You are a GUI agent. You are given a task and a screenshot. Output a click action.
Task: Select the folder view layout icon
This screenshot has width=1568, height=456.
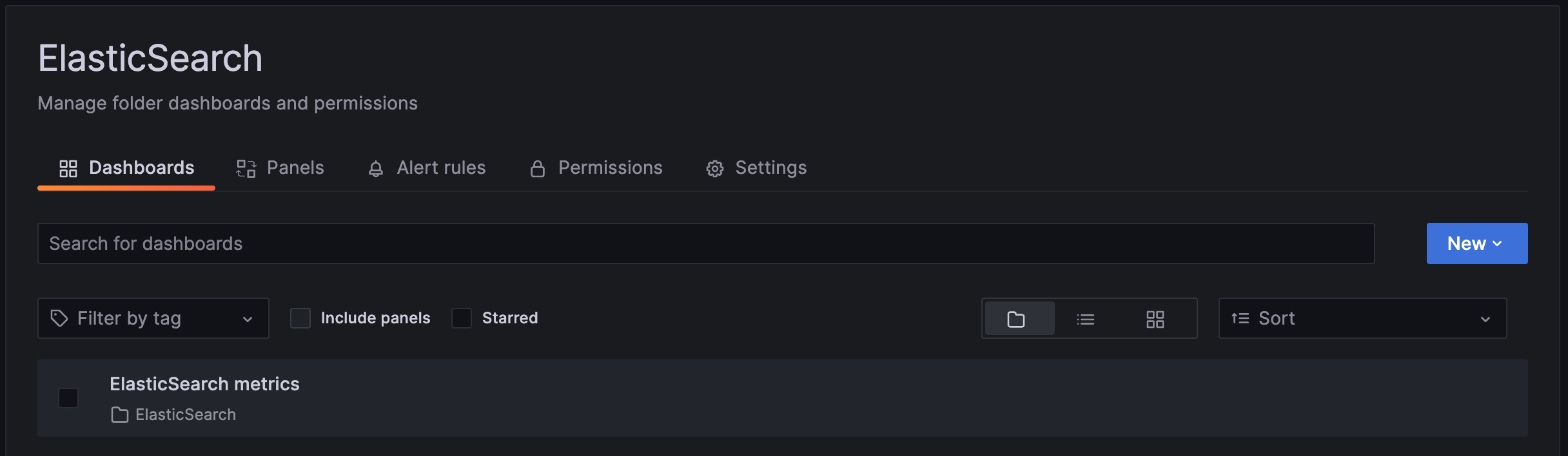coord(1017,318)
